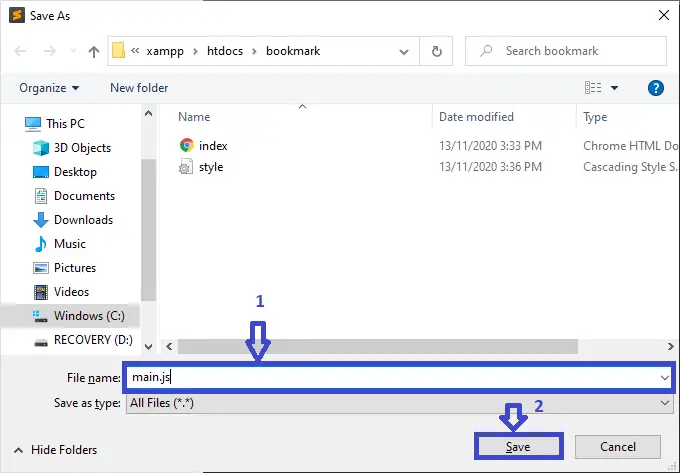
Task: Click the Chrome icon of index file
Action: [x=186, y=145]
